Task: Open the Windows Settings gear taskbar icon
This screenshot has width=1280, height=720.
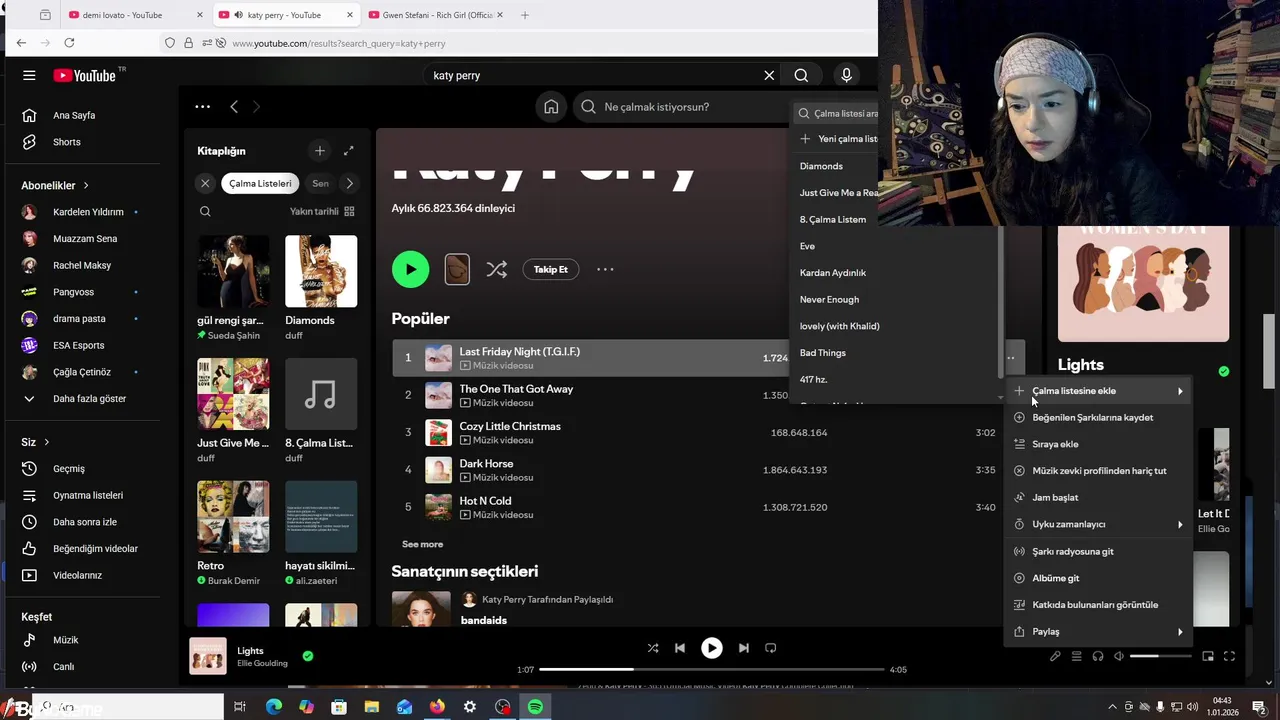Action: [x=470, y=707]
